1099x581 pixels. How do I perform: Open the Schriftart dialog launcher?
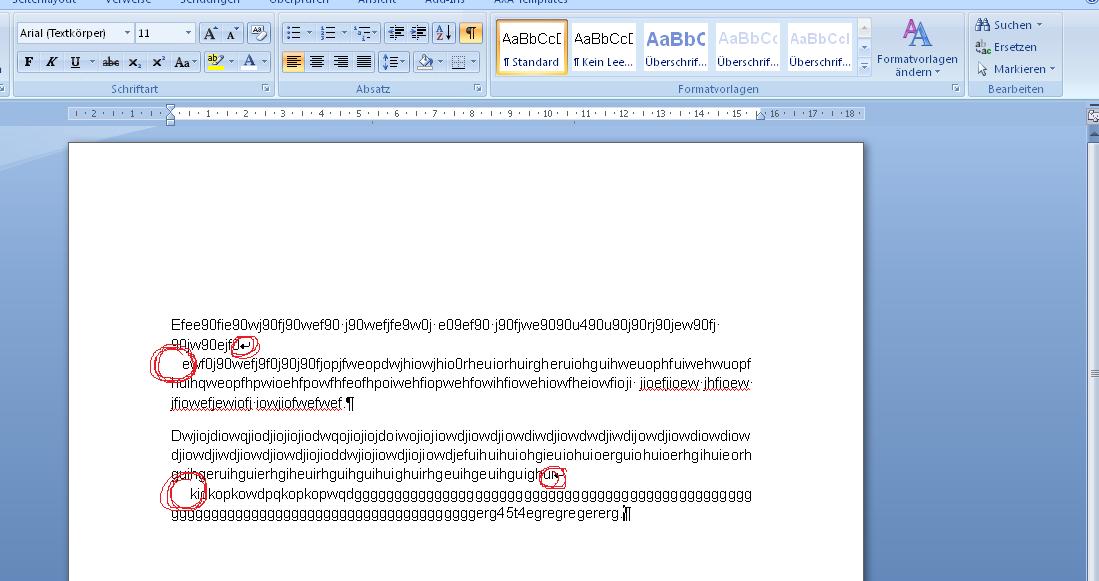coord(266,88)
